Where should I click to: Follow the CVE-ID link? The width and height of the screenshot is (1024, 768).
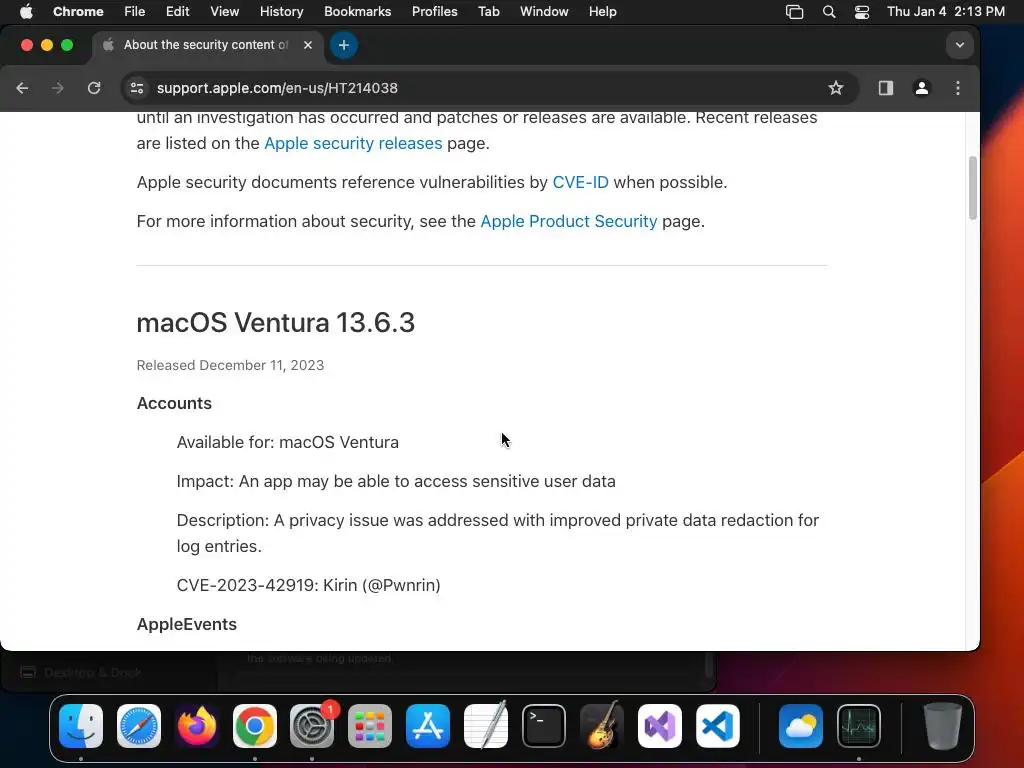581,182
